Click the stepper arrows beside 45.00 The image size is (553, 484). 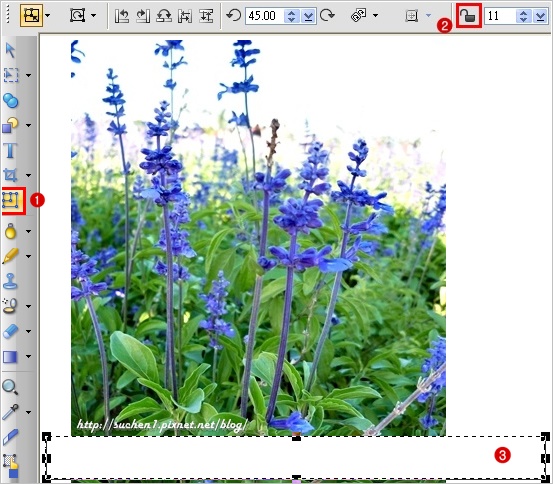[x=291, y=16]
